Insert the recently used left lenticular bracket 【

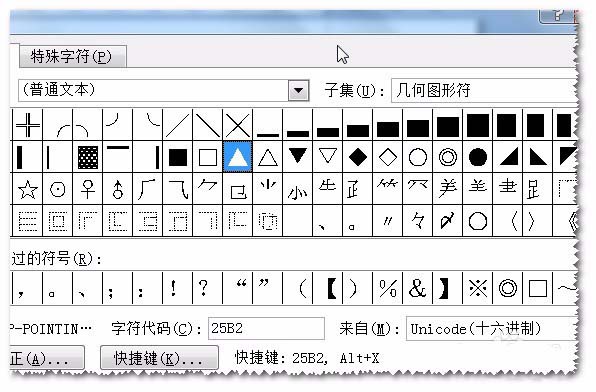pyautogui.click(x=328, y=288)
